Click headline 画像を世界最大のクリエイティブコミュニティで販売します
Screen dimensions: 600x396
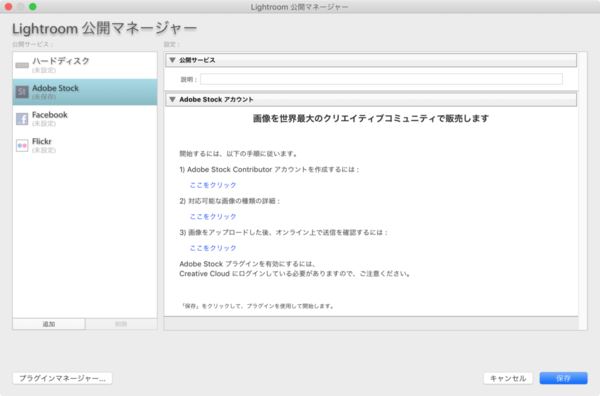point(371,119)
